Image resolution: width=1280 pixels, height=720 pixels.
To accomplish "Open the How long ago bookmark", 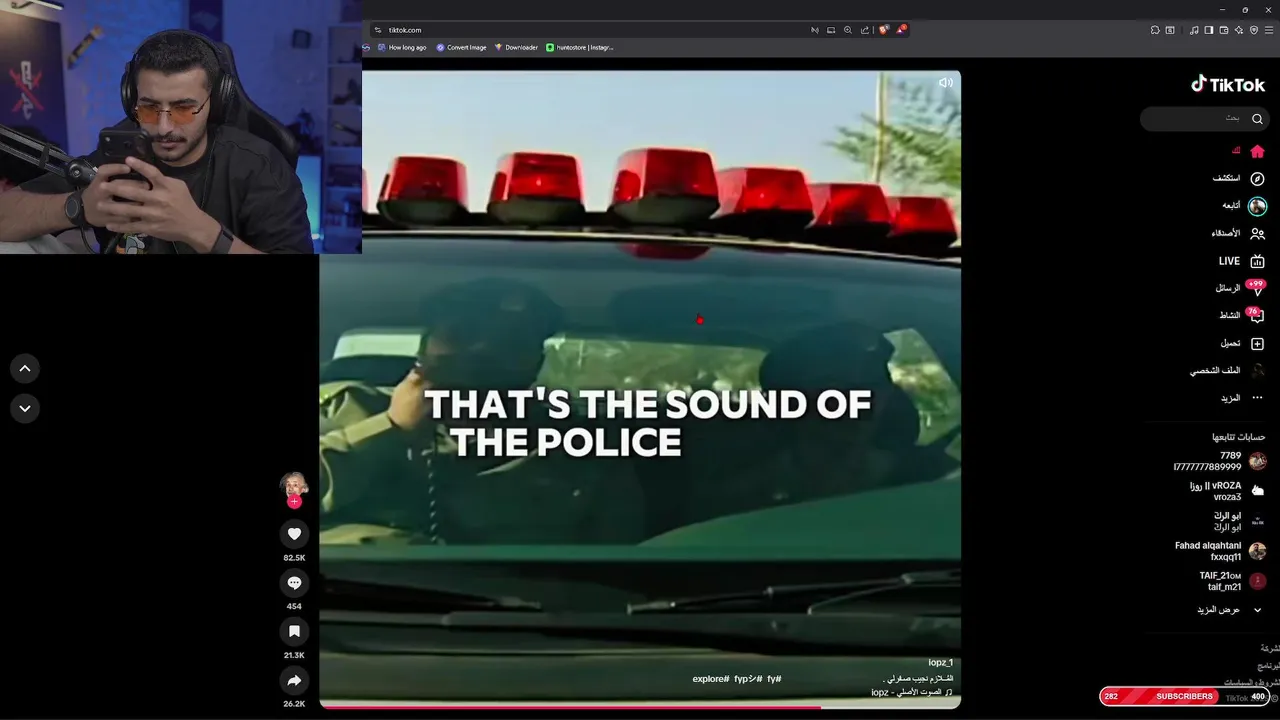I will (401, 47).
